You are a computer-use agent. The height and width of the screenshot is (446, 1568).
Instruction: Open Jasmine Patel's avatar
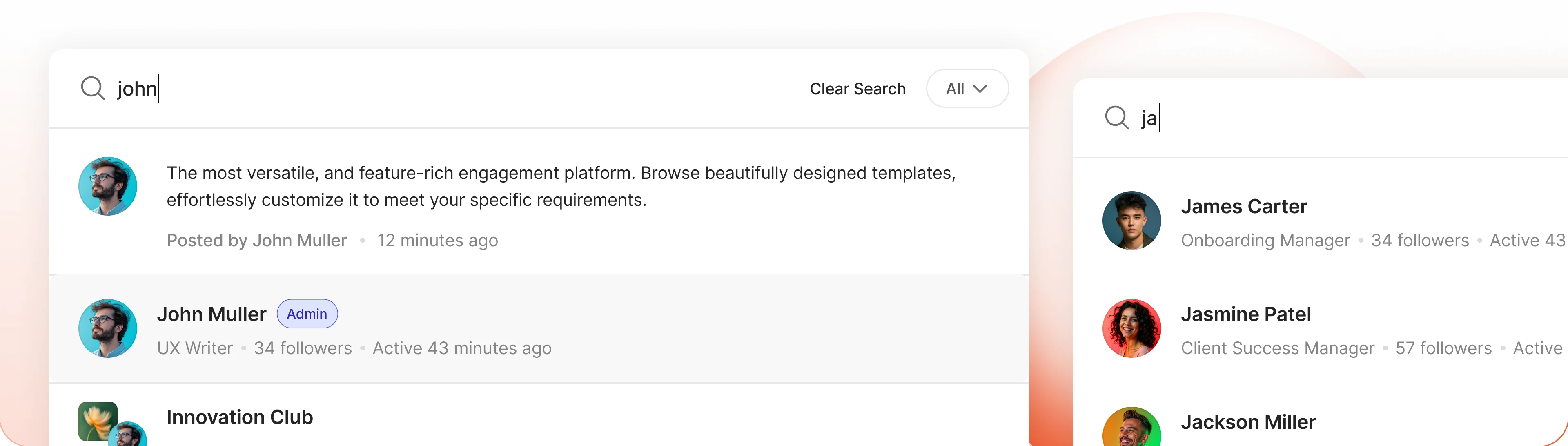click(1131, 328)
